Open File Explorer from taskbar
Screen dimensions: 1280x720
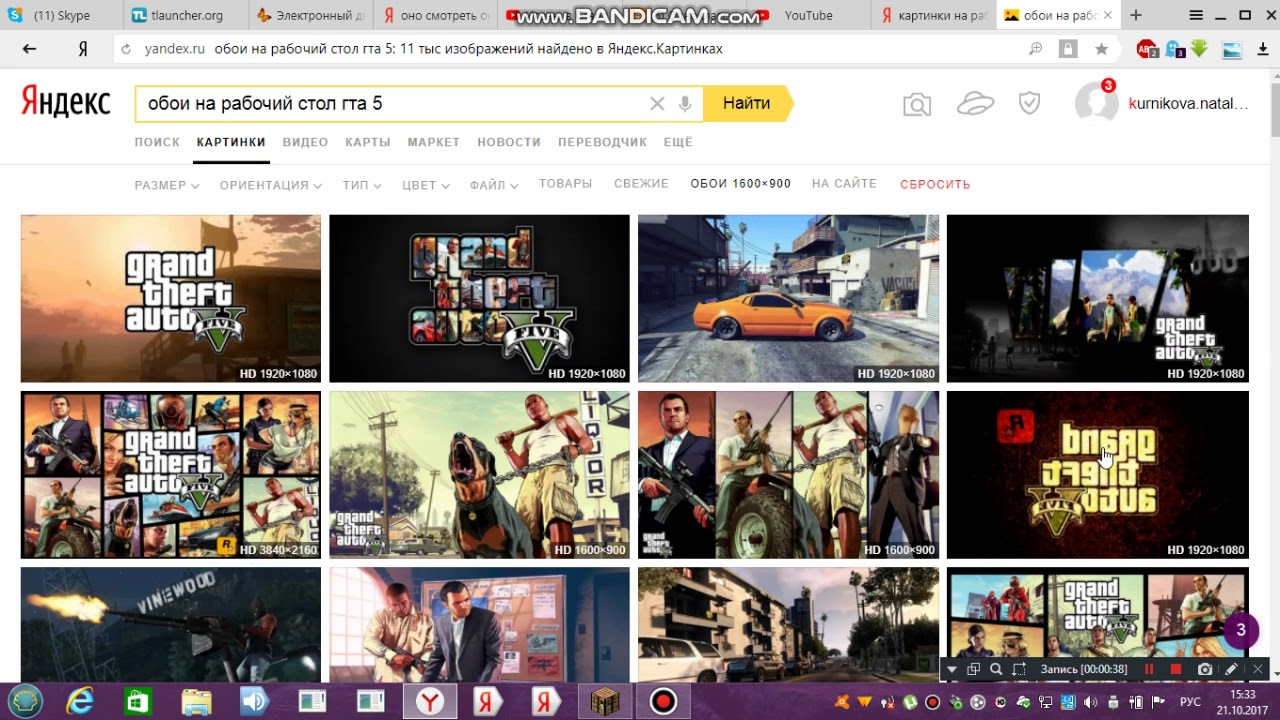pyautogui.click(x=196, y=701)
